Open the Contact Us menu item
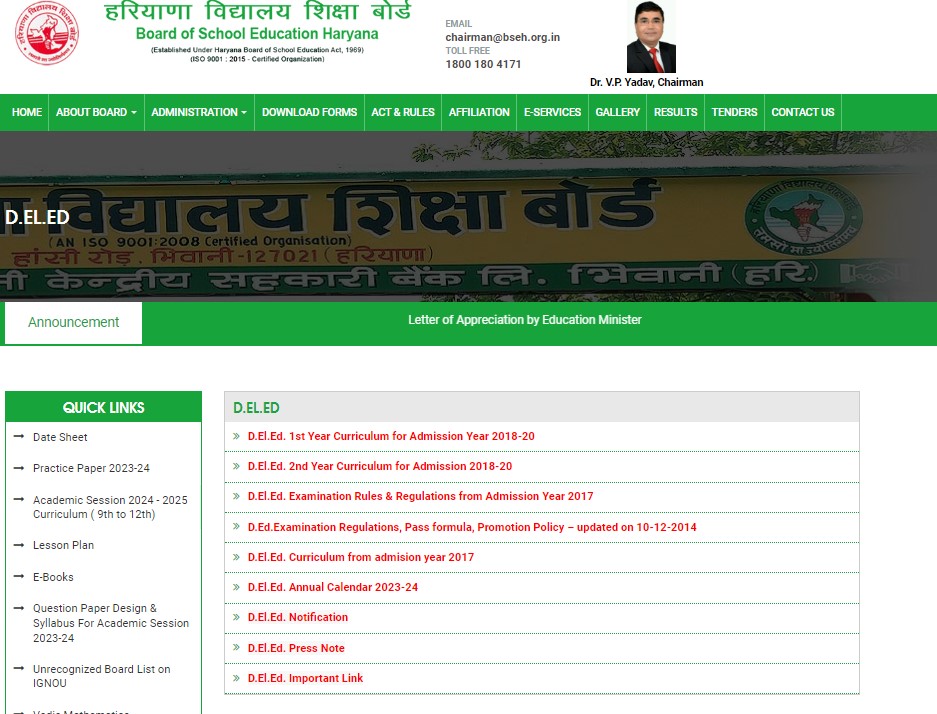 pos(803,112)
